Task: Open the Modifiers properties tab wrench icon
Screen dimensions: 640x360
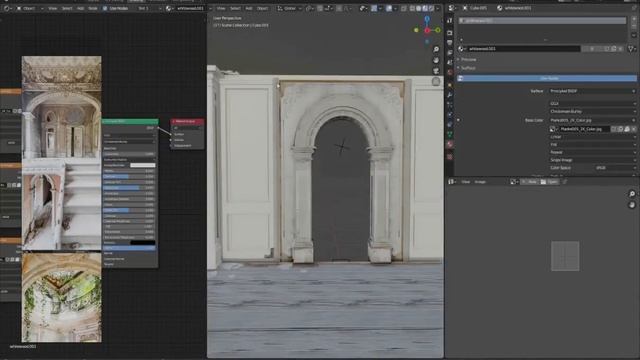Action: 450,95
